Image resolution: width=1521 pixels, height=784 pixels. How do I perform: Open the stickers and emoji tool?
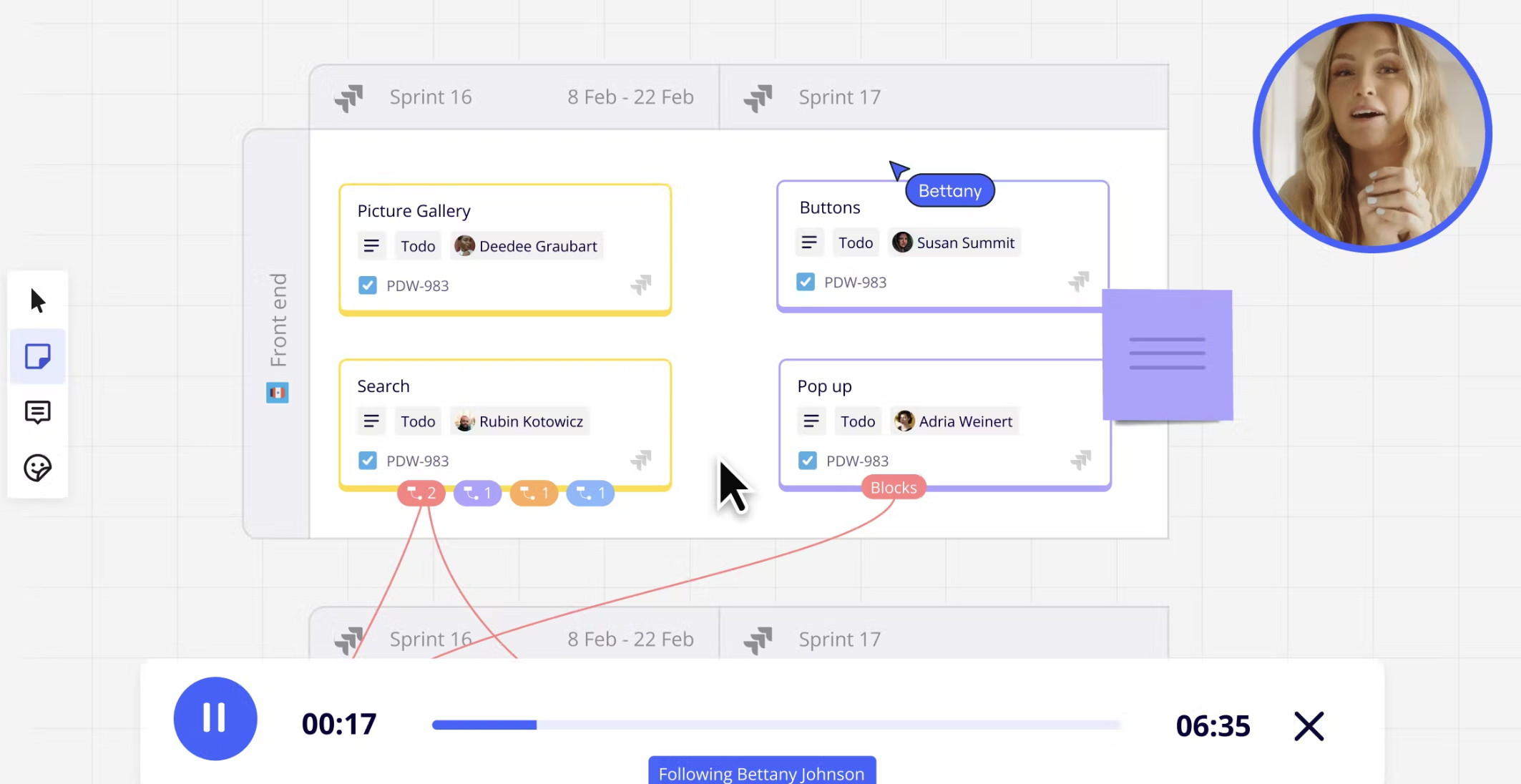pyautogui.click(x=38, y=469)
